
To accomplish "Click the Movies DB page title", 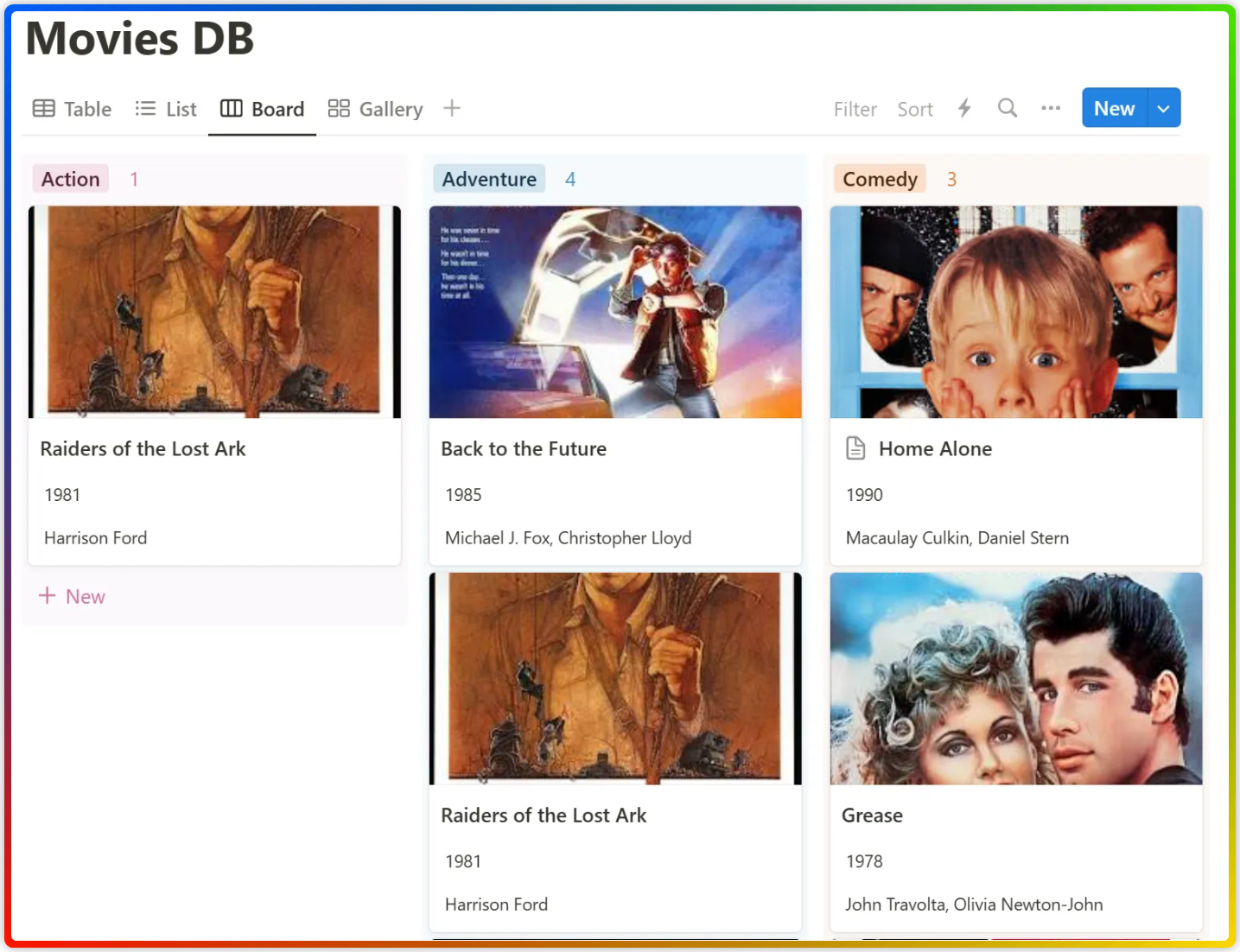I will tap(138, 38).
